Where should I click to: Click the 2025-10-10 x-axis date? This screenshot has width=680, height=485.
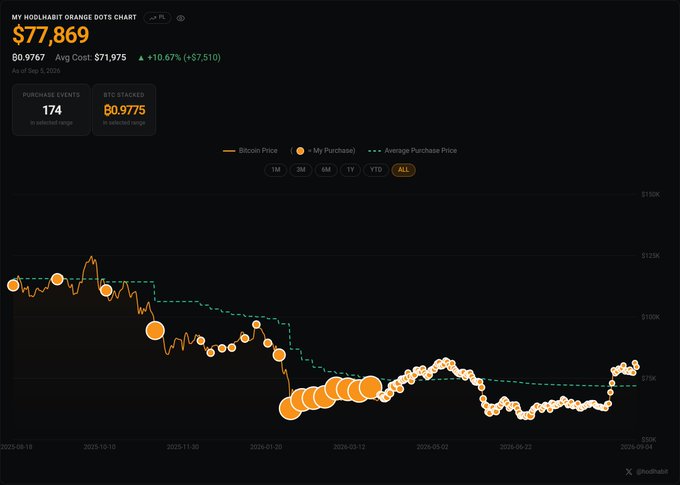(x=99, y=447)
